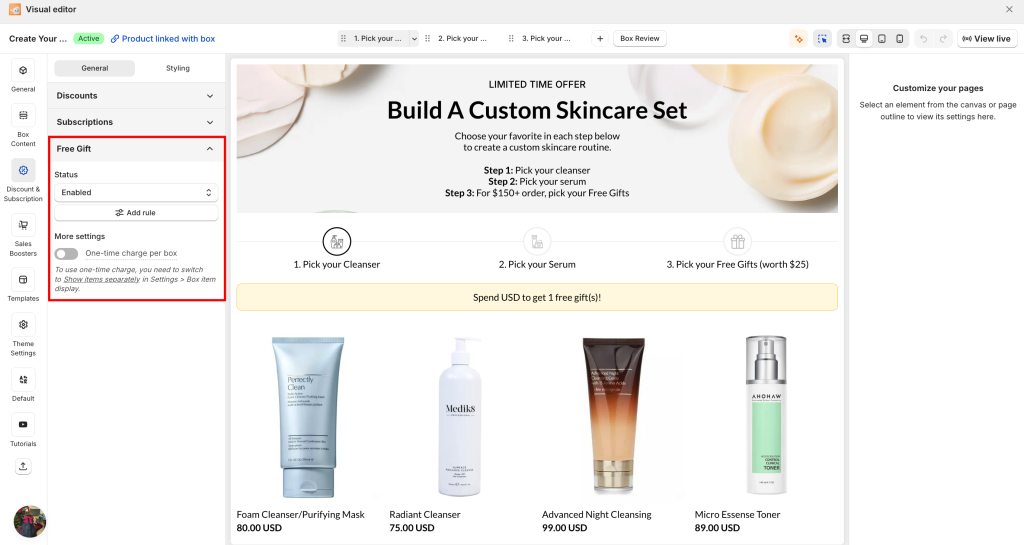Image resolution: width=1024 pixels, height=545 pixels.
Task: Click the Add rule button
Action: click(136, 213)
